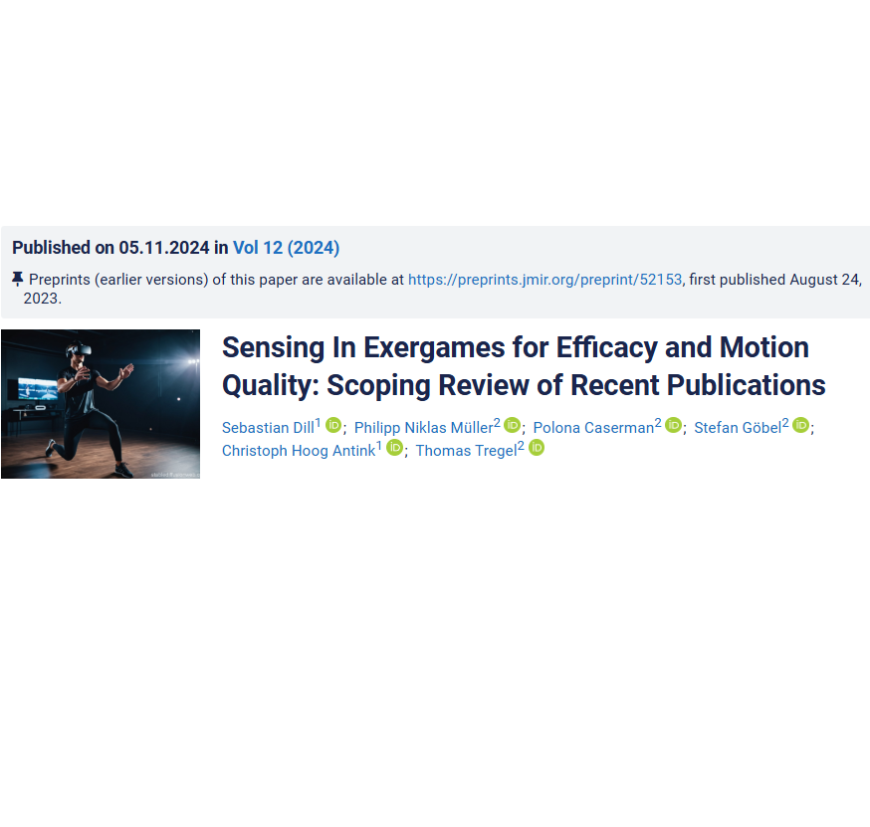Viewport: 870px width, 827px height.
Task: Open Philipp Niklas Müller's ORCID icon
Action: pos(512,425)
